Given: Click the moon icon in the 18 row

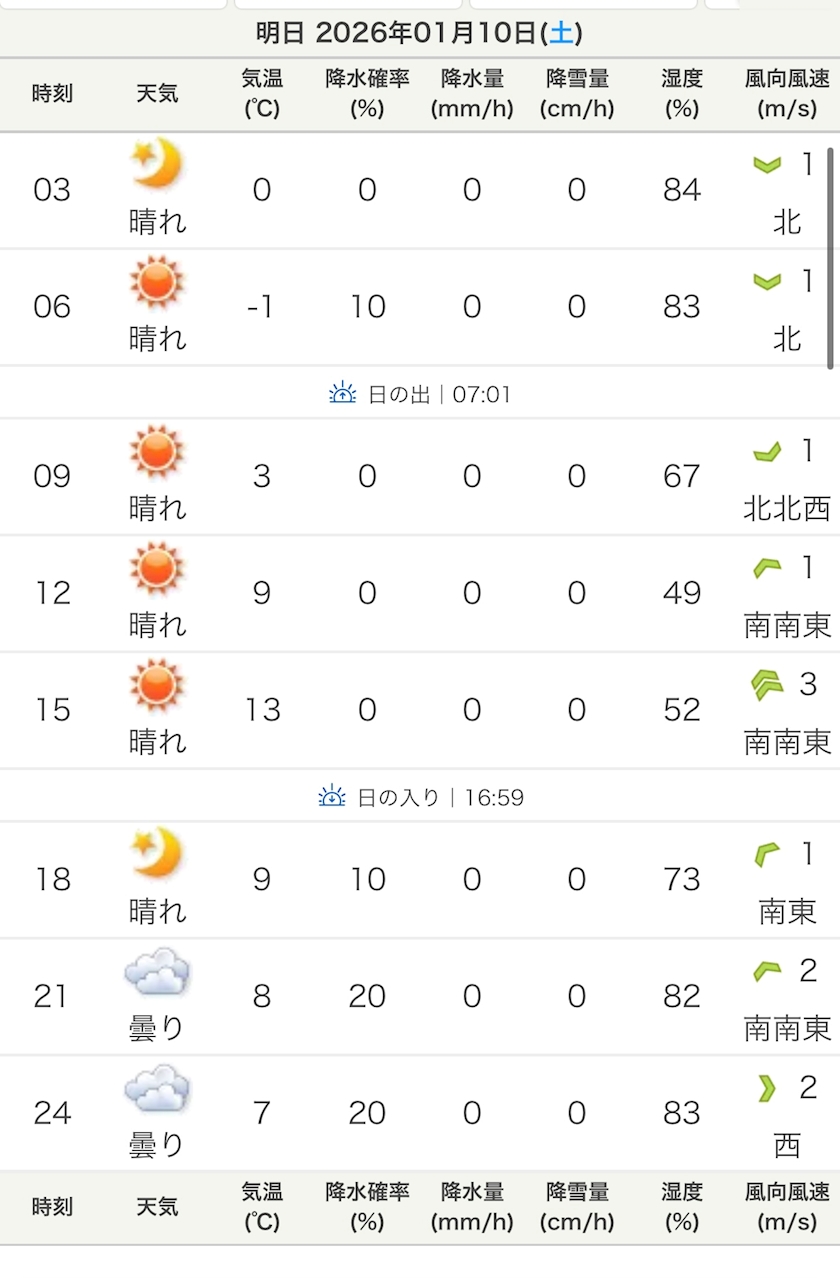Looking at the screenshot, I should (157, 853).
